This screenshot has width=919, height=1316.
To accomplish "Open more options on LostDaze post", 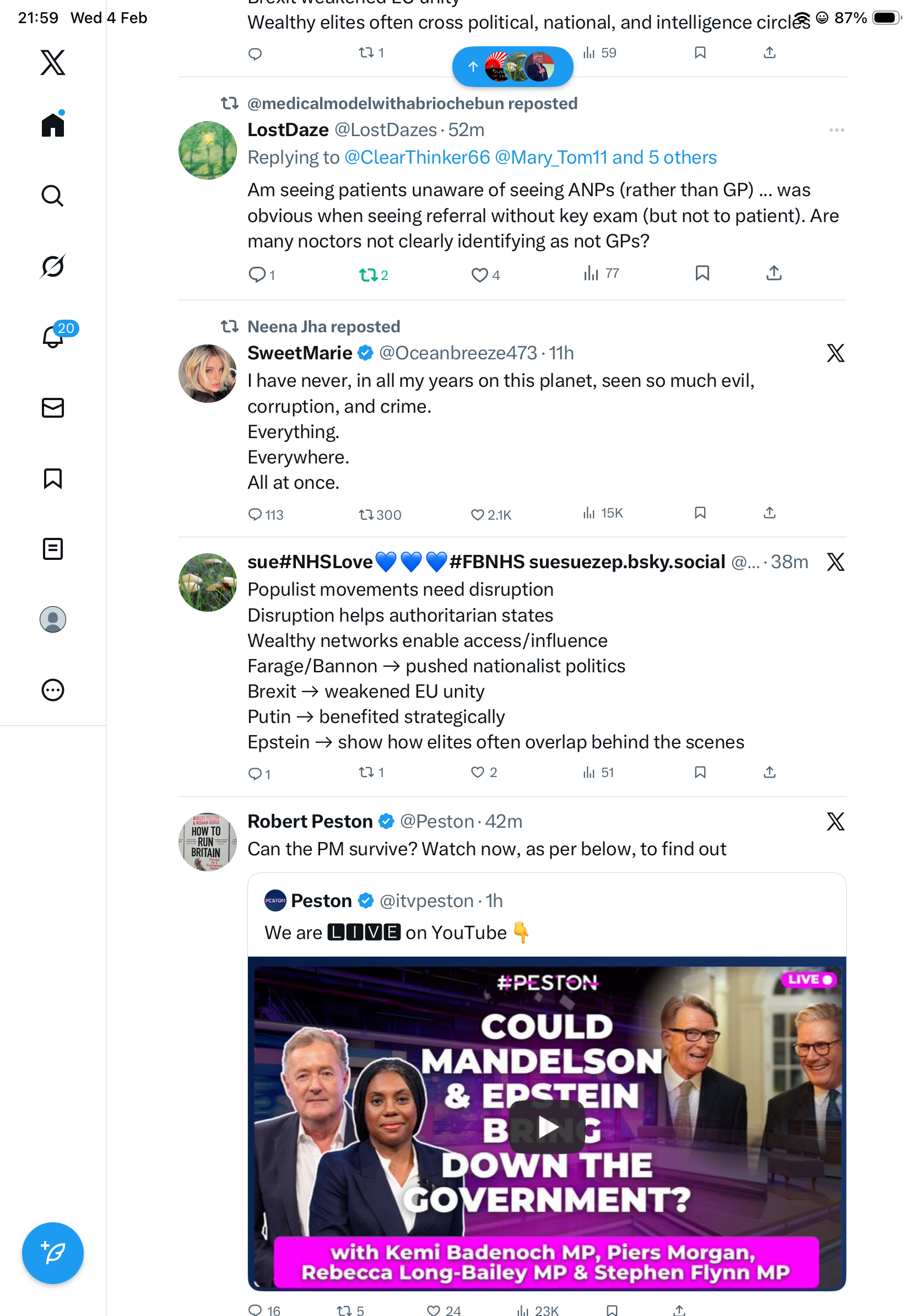I will 836,130.
